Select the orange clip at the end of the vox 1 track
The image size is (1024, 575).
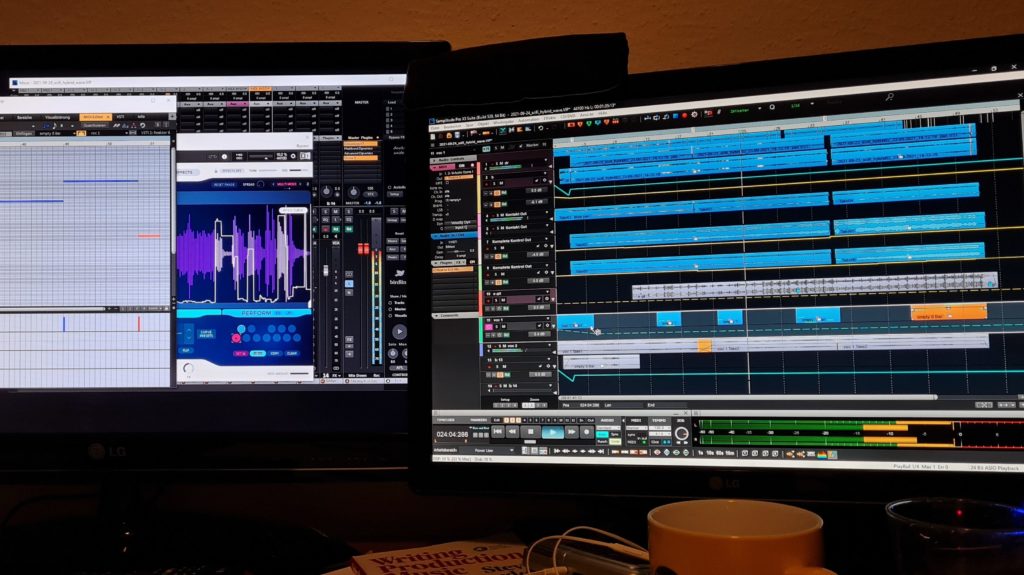pyautogui.click(x=948, y=313)
